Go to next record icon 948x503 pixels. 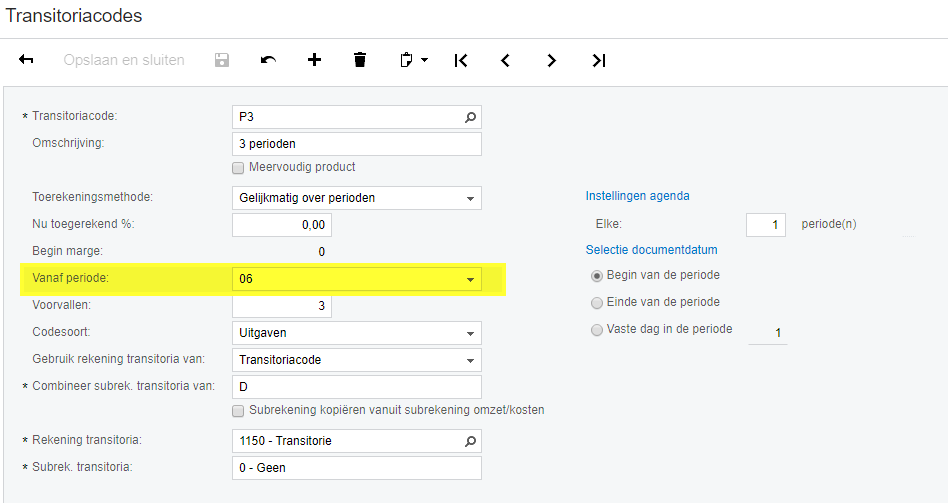coord(552,60)
